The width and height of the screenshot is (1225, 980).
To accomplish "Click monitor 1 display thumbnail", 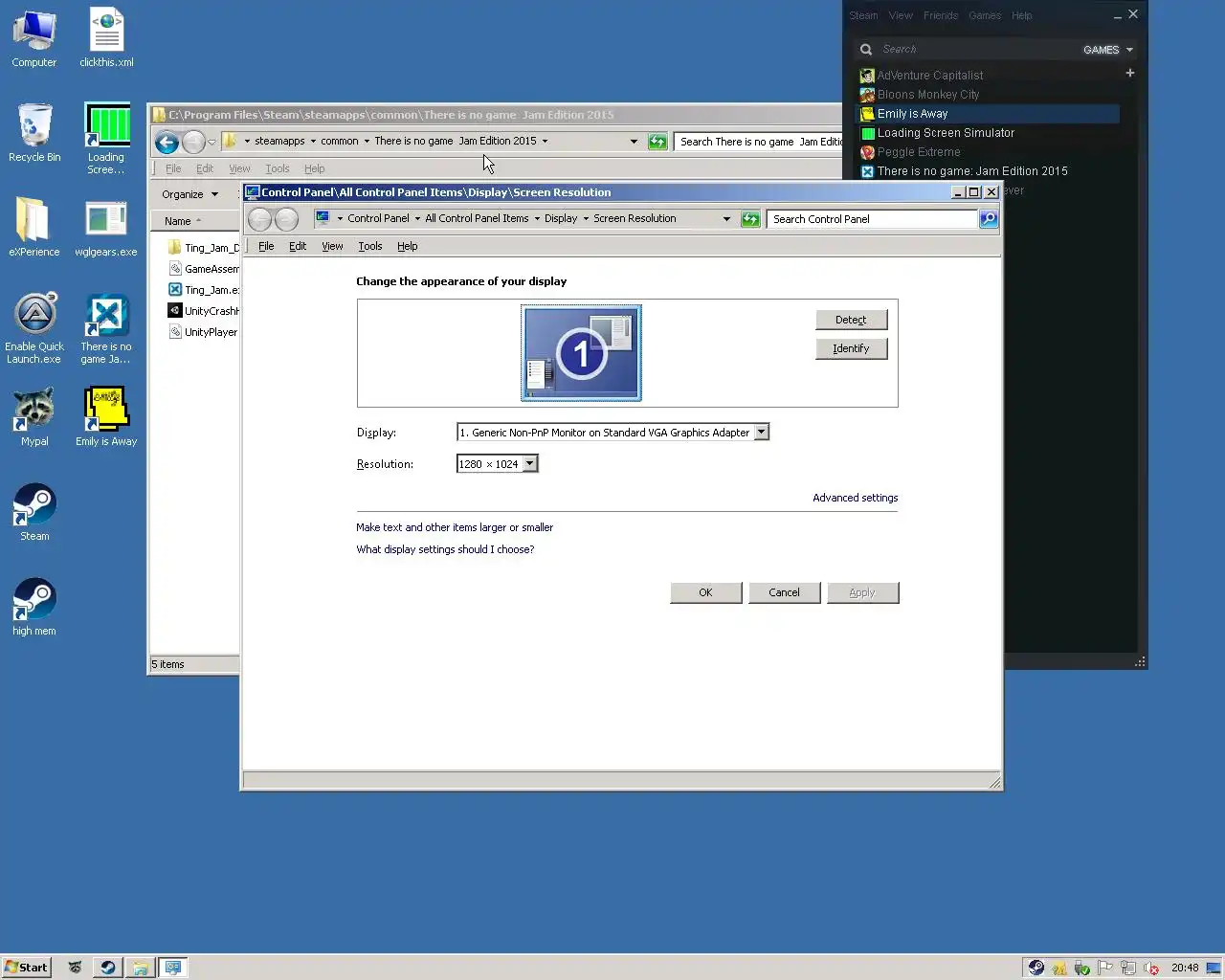I will tap(581, 353).
